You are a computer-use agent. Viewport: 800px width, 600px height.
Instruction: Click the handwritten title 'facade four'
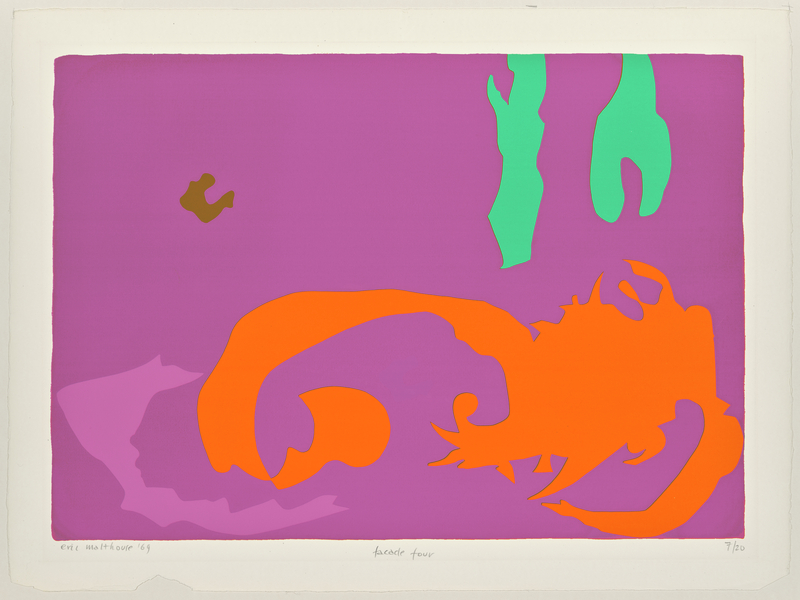tap(403, 553)
